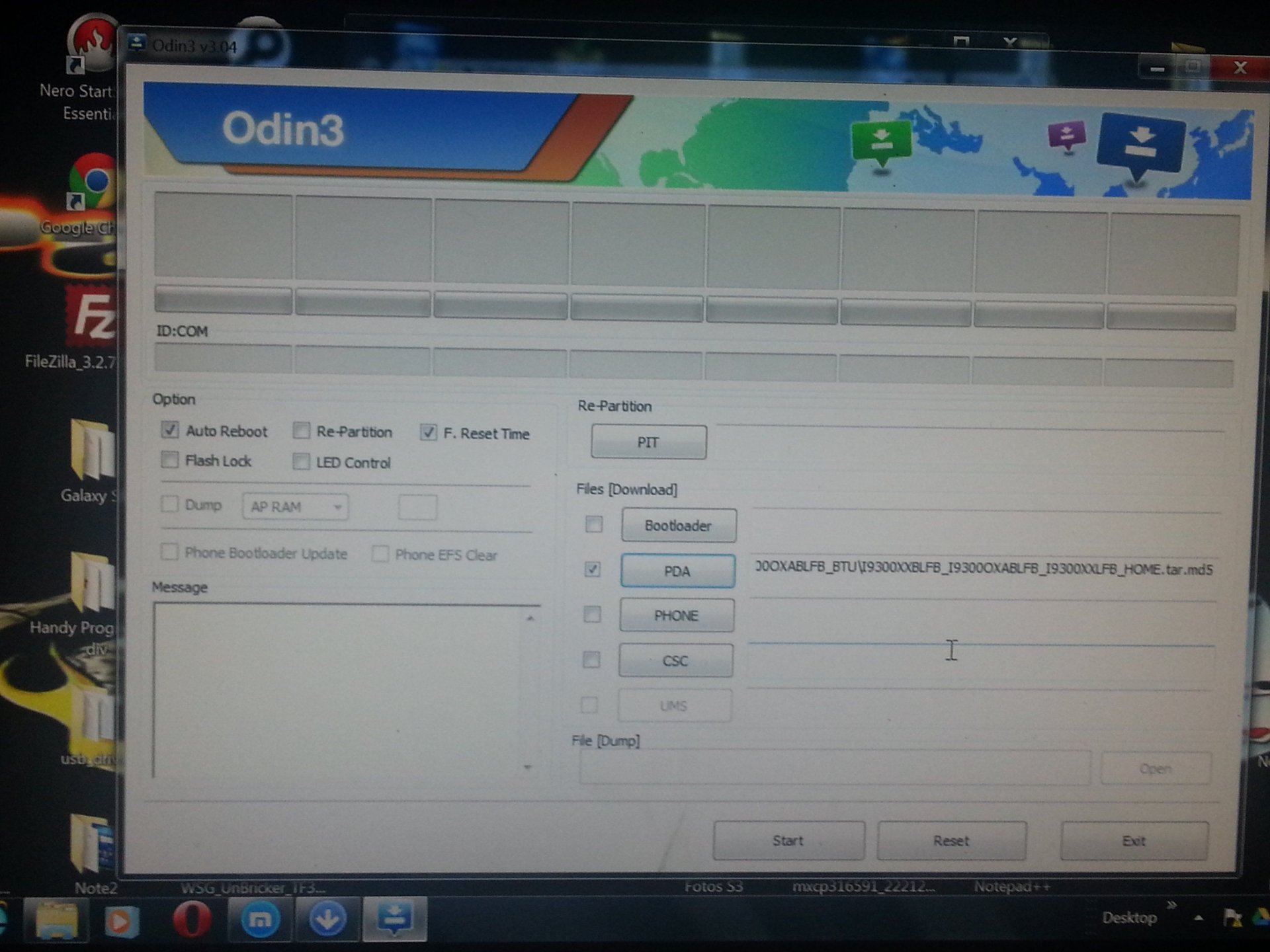This screenshot has height=952, width=1270.
Task: Click the PDA file button
Action: point(677,571)
